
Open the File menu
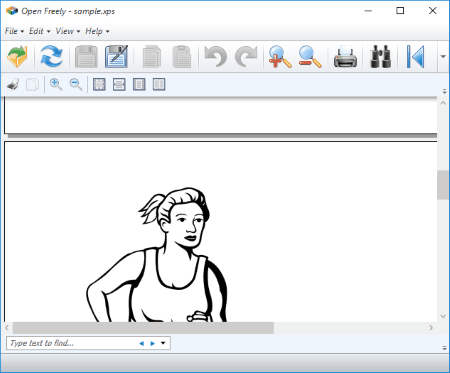click(x=14, y=31)
